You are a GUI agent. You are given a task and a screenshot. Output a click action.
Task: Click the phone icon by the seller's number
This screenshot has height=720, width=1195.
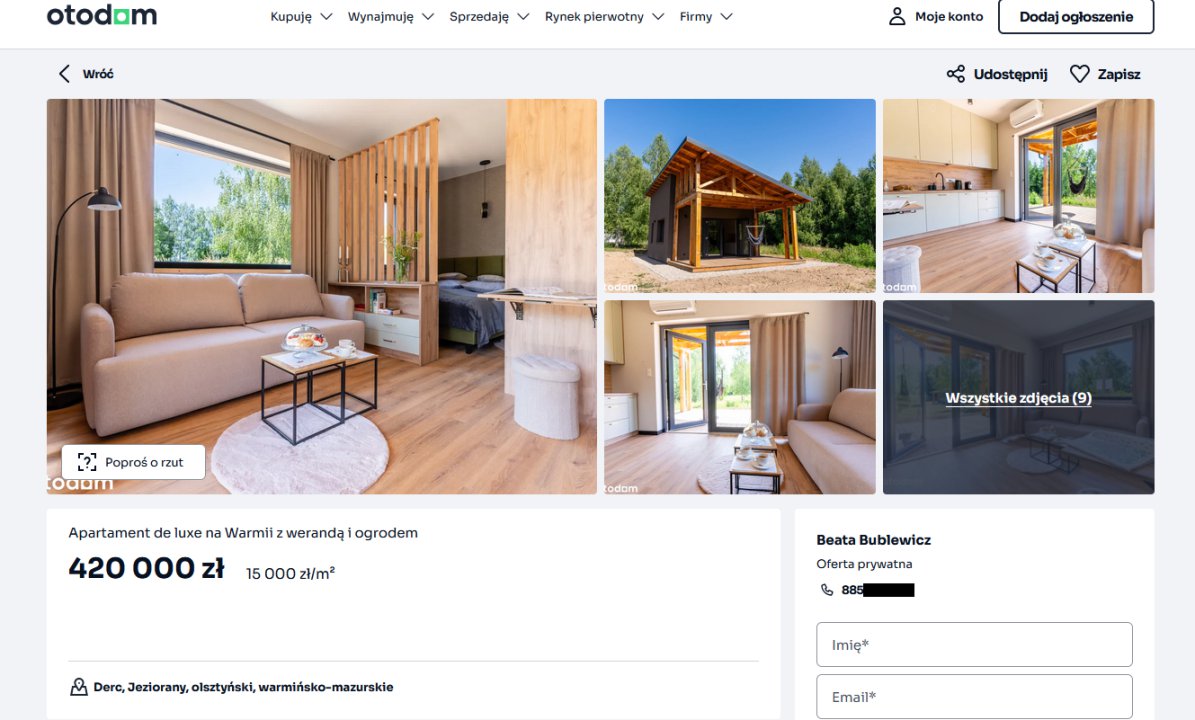827,590
